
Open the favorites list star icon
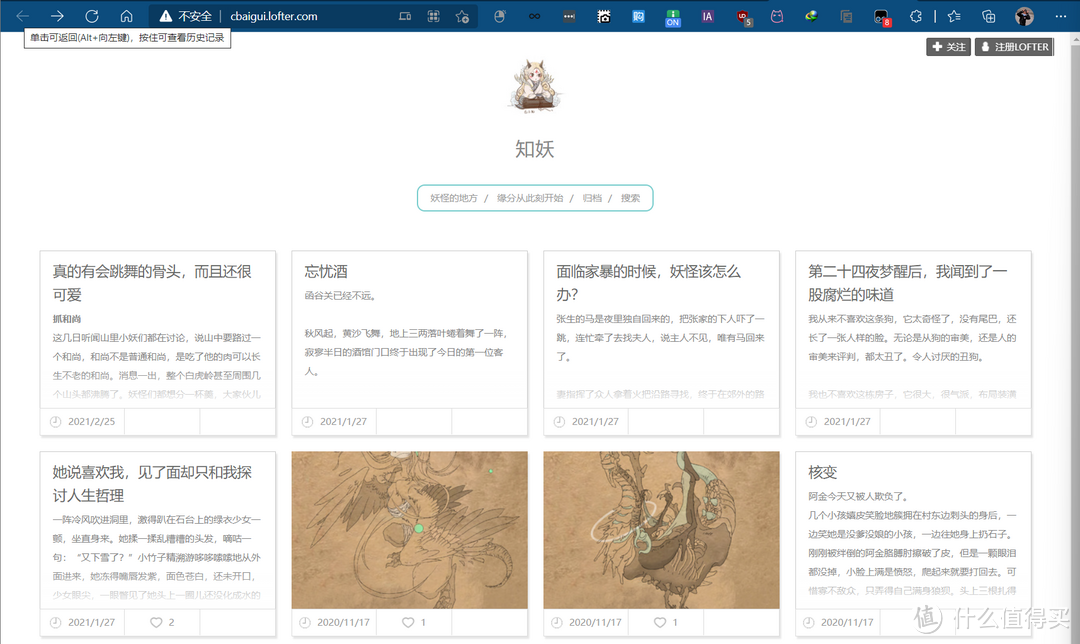click(x=954, y=16)
